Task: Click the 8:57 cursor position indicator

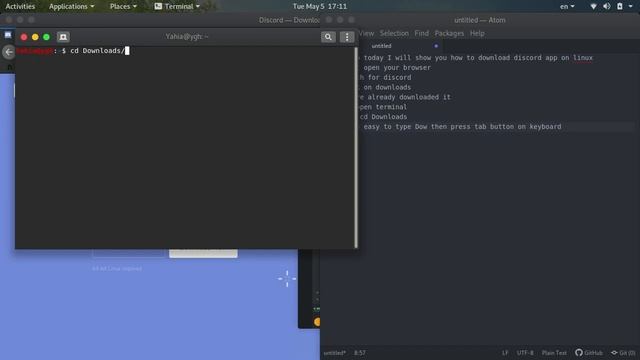Action: click(x=360, y=353)
